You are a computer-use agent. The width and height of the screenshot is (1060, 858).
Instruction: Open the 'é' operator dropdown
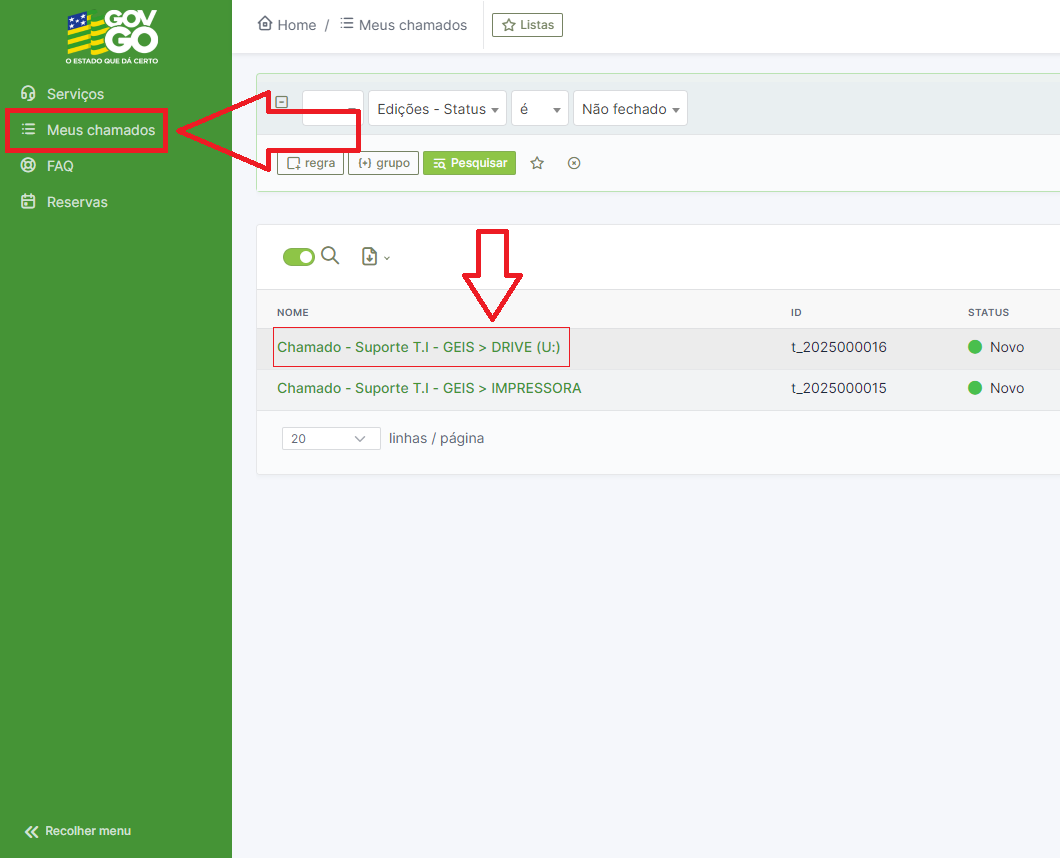(539, 109)
